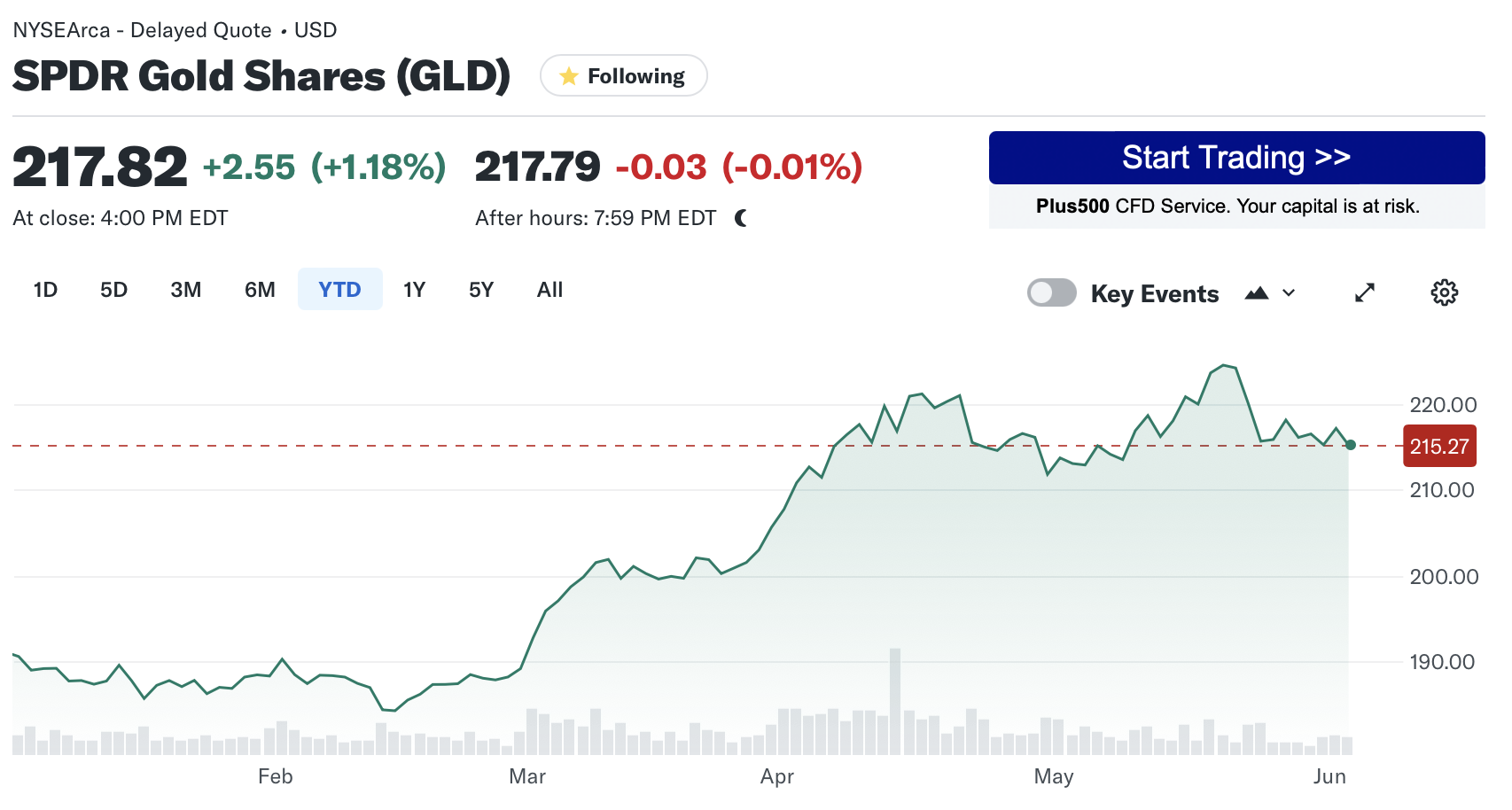Screen dimensions: 1512x810
Task: Select the All time range
Action: coord(549,290)
